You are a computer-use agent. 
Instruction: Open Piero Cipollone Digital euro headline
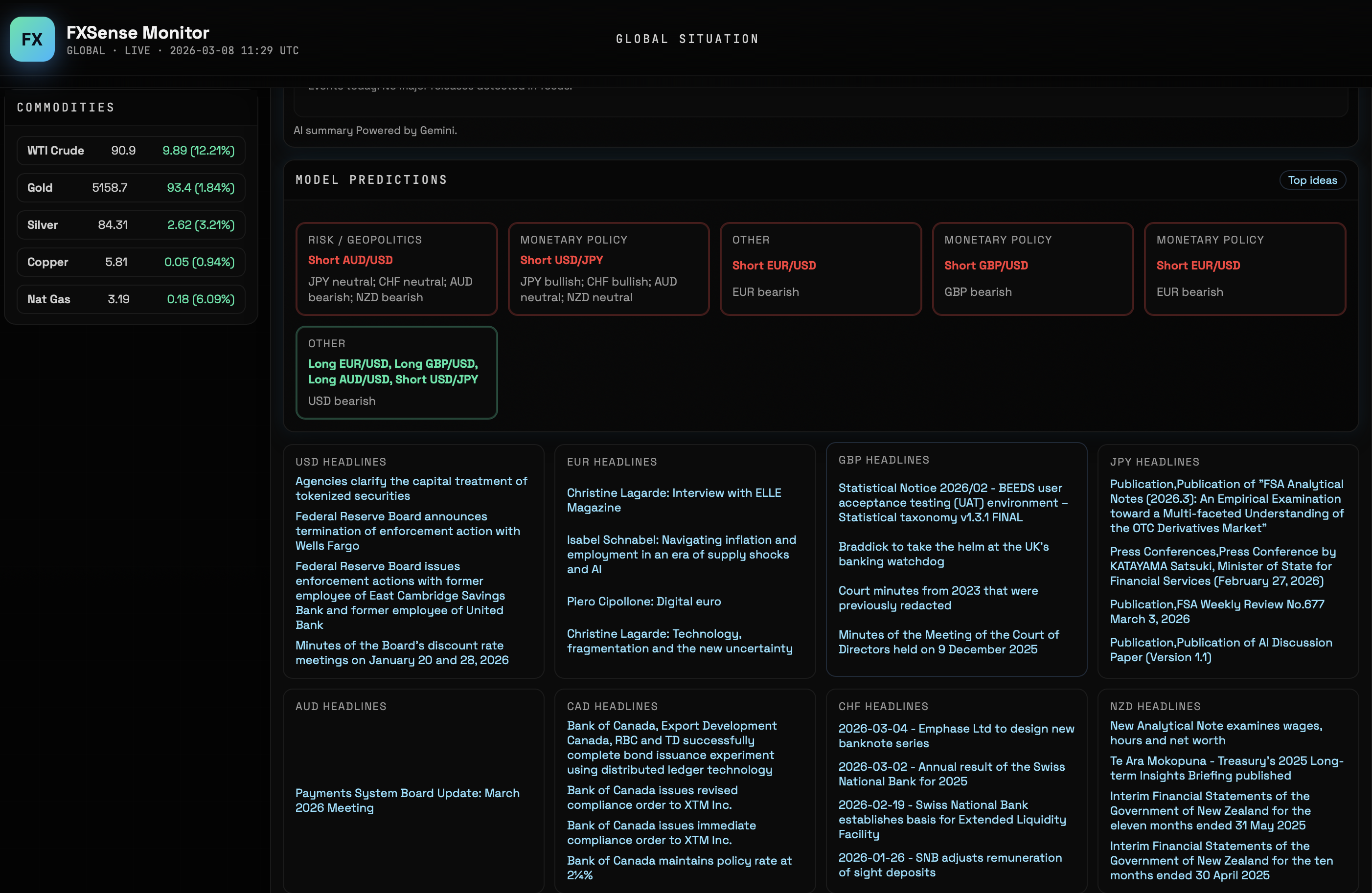tap(643, 602)
